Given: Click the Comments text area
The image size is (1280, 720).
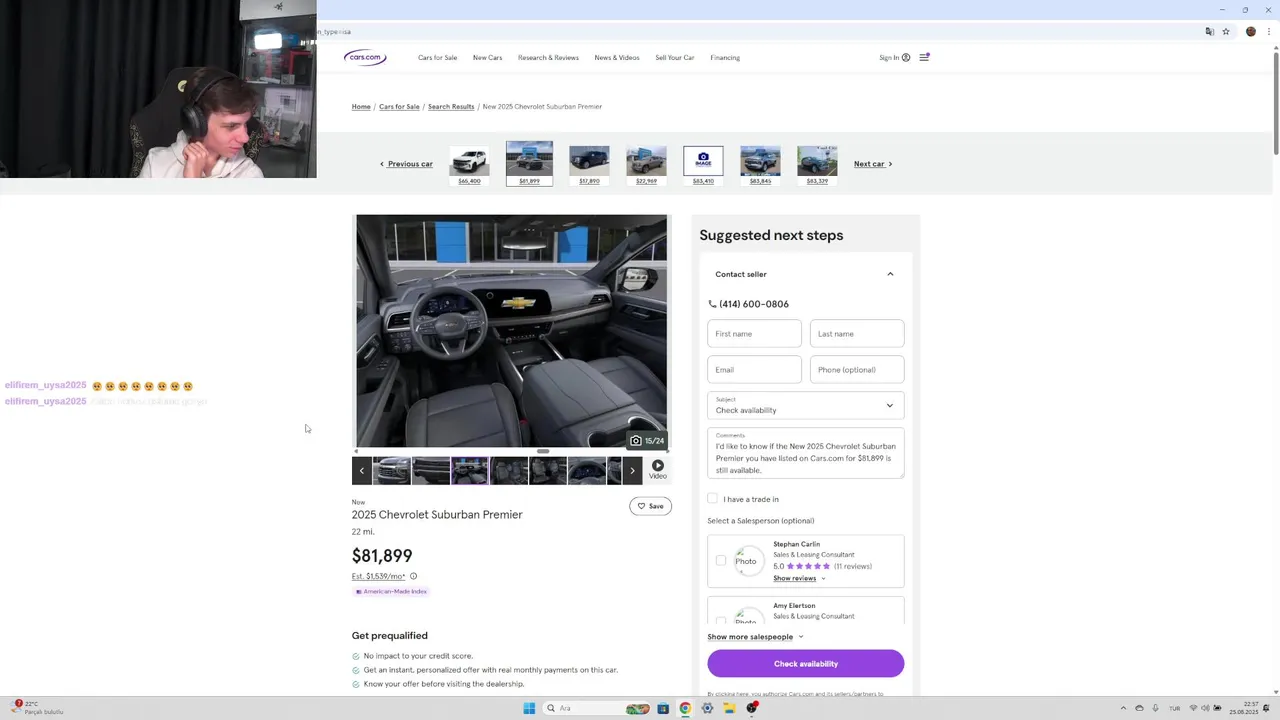Looking at the screenshot, I should click(x=806, y=454).
